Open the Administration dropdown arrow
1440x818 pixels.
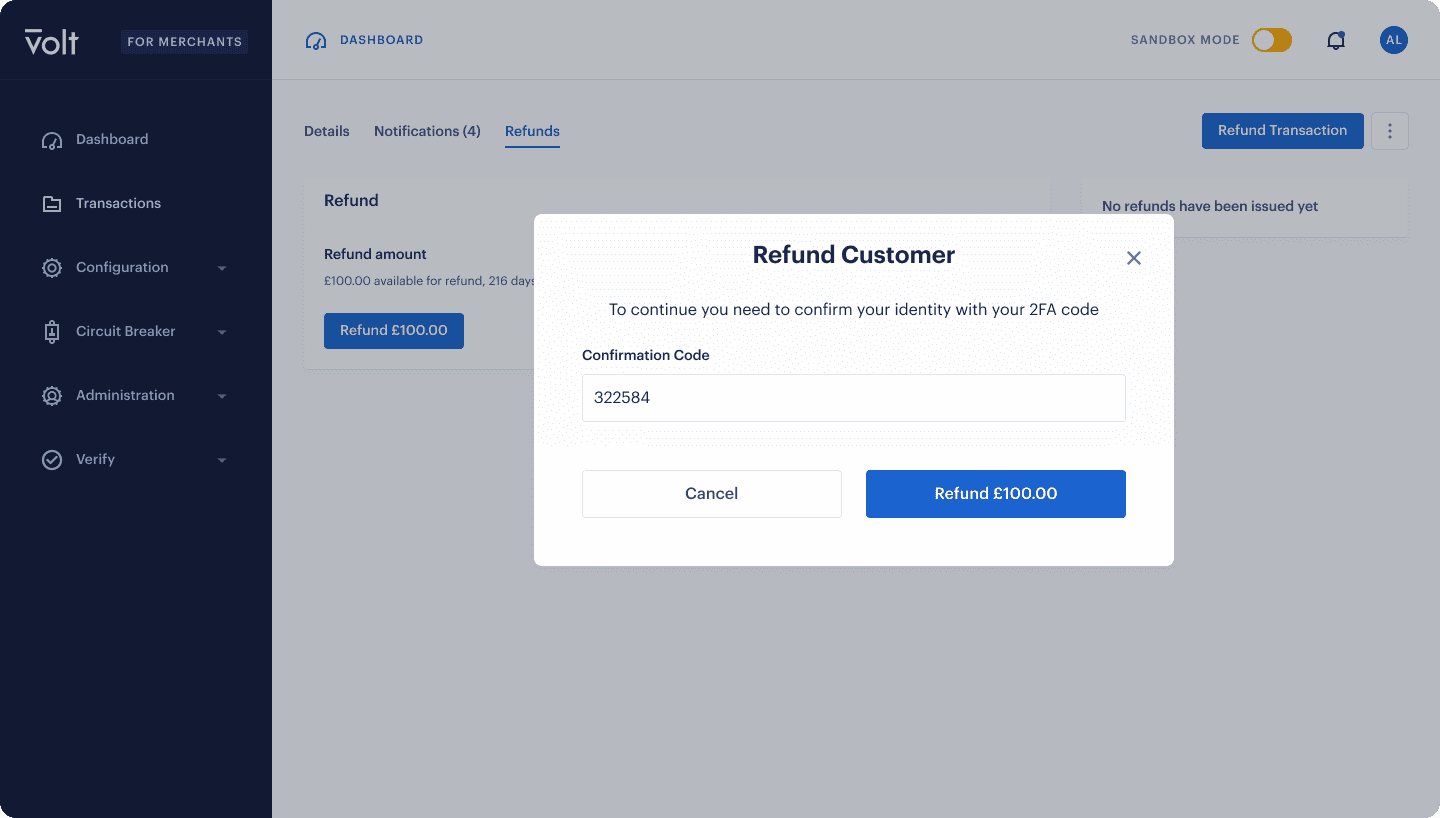[x=222, y=395]
